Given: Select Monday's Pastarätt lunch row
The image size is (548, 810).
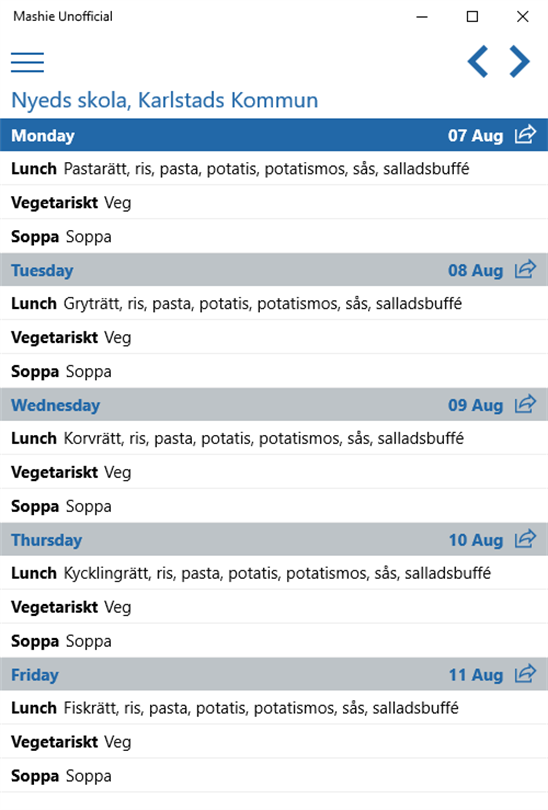Looking at the screenshot, I should pyautogui.click(x=274, y=168).
